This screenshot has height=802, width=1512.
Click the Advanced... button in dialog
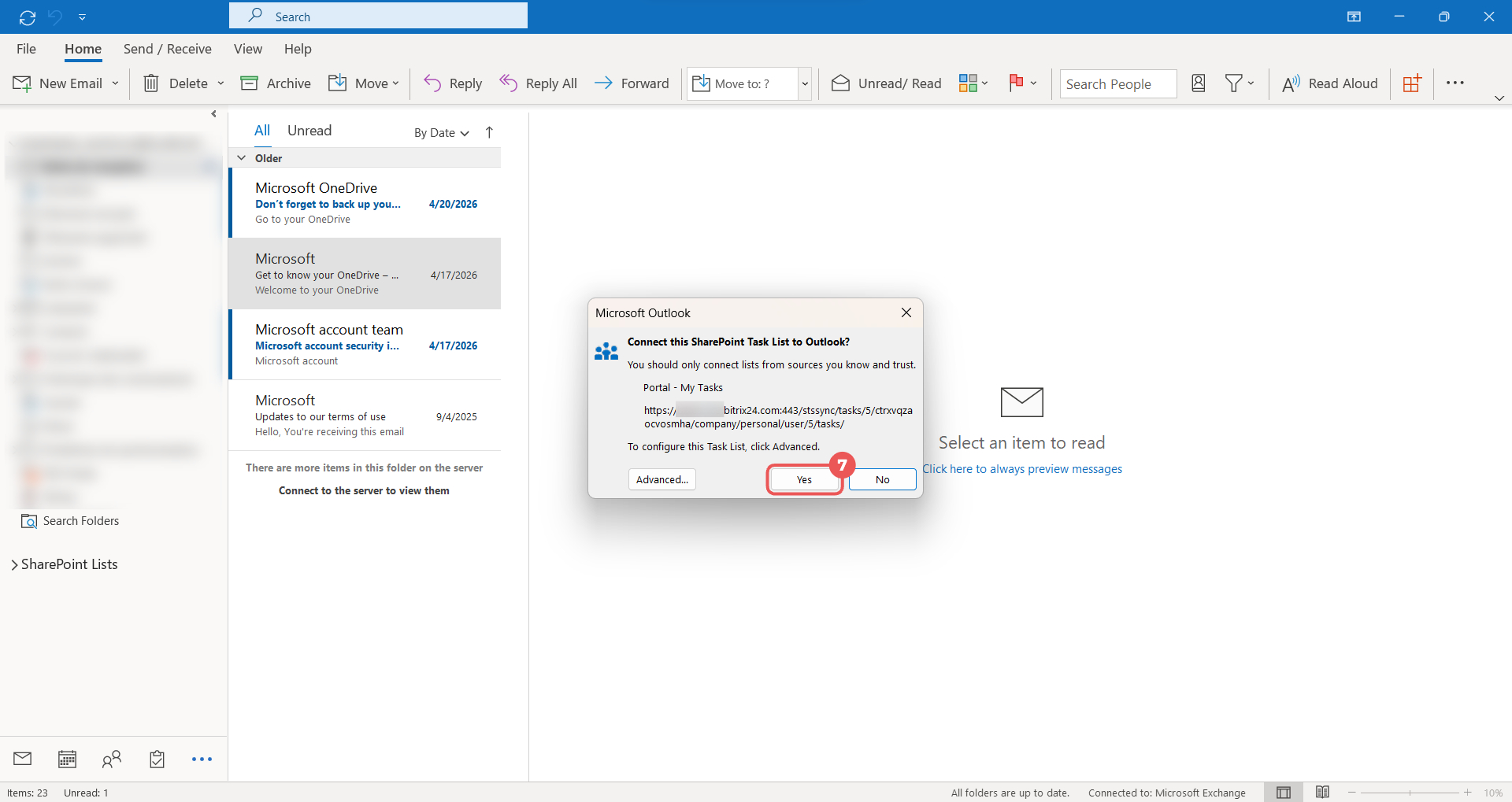(662, 479)
